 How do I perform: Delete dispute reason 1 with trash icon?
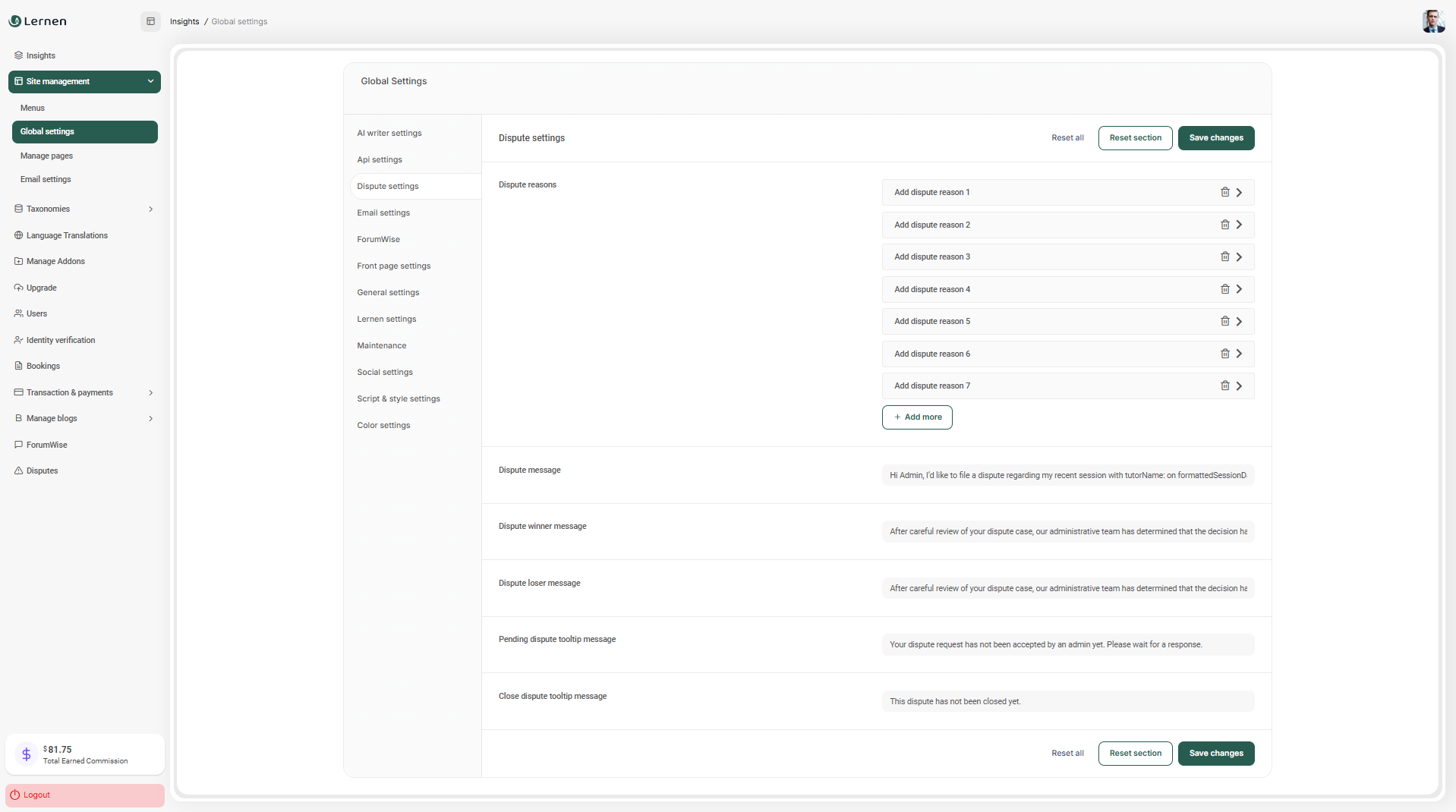1224,192
